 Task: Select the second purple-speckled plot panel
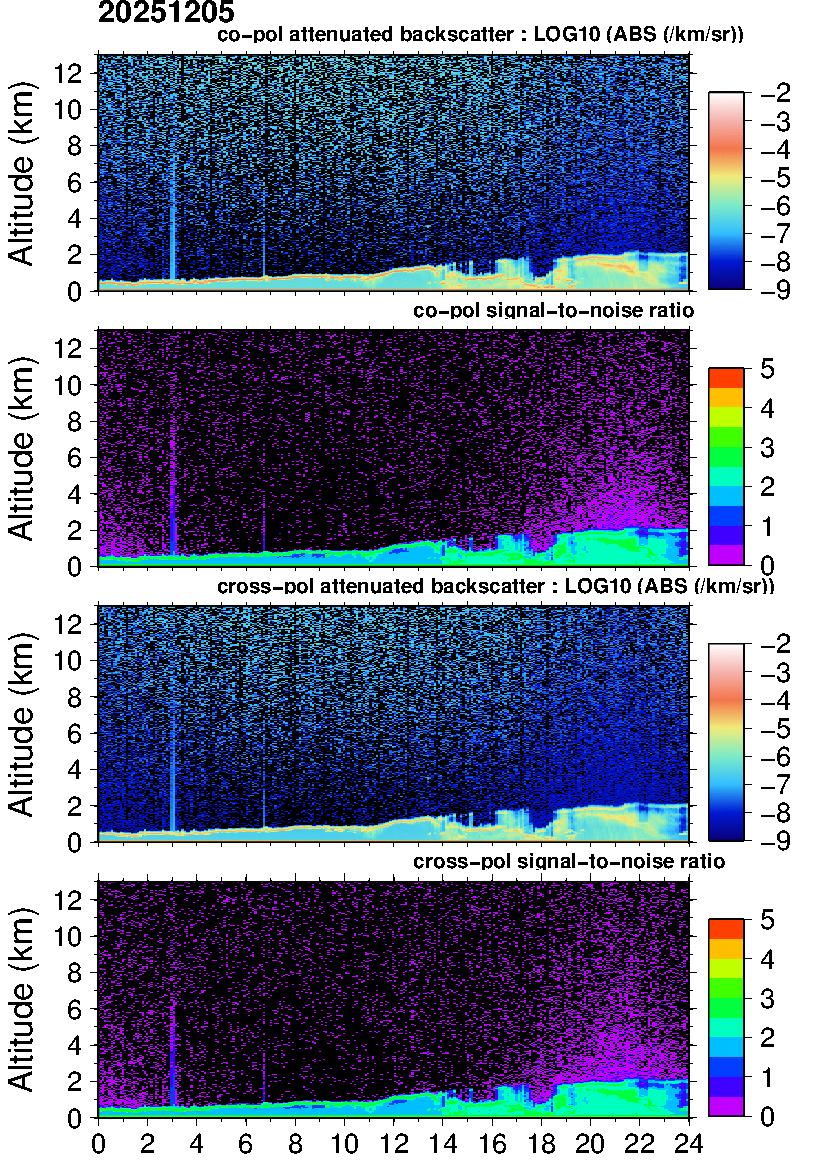pos(393,448)
